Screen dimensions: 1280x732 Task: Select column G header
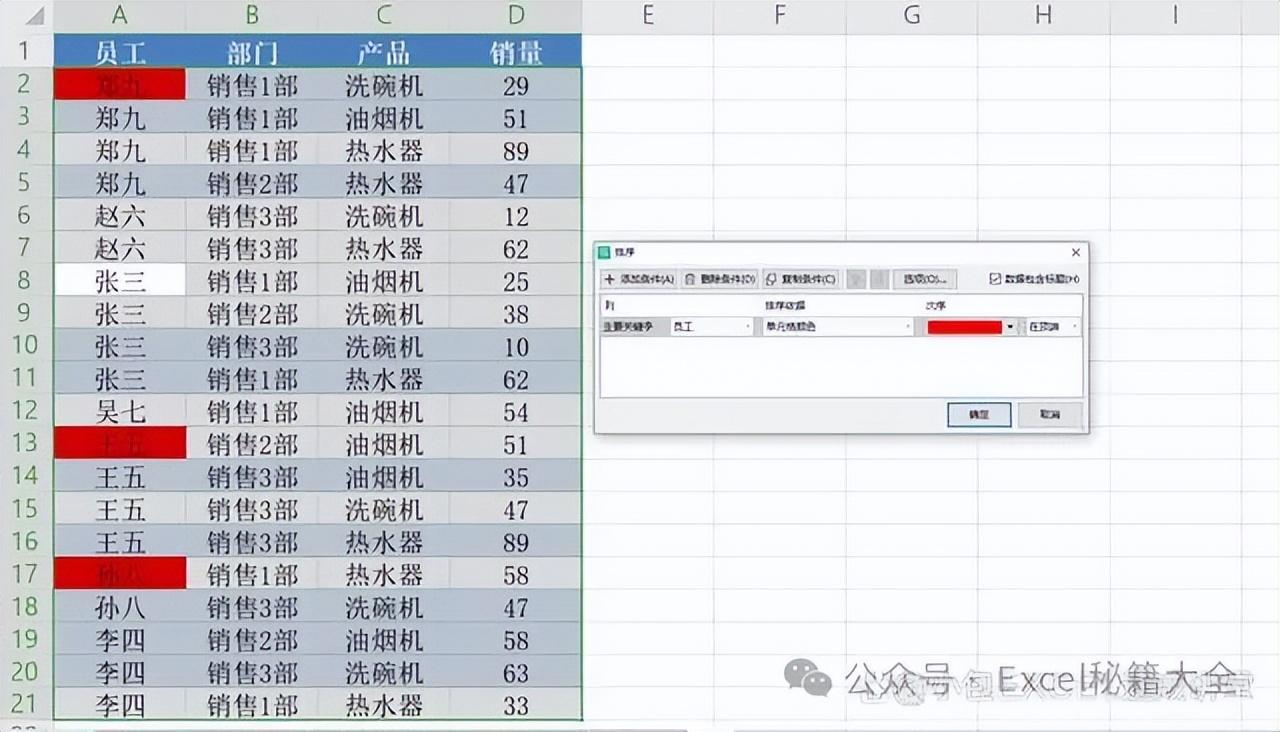[912, 15]
